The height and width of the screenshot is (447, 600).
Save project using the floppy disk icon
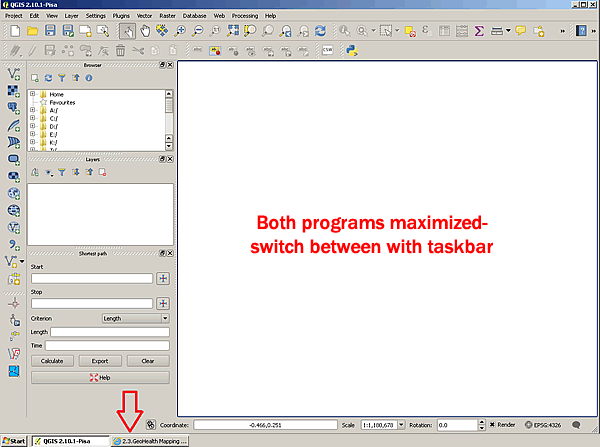(x=50, y=31)
